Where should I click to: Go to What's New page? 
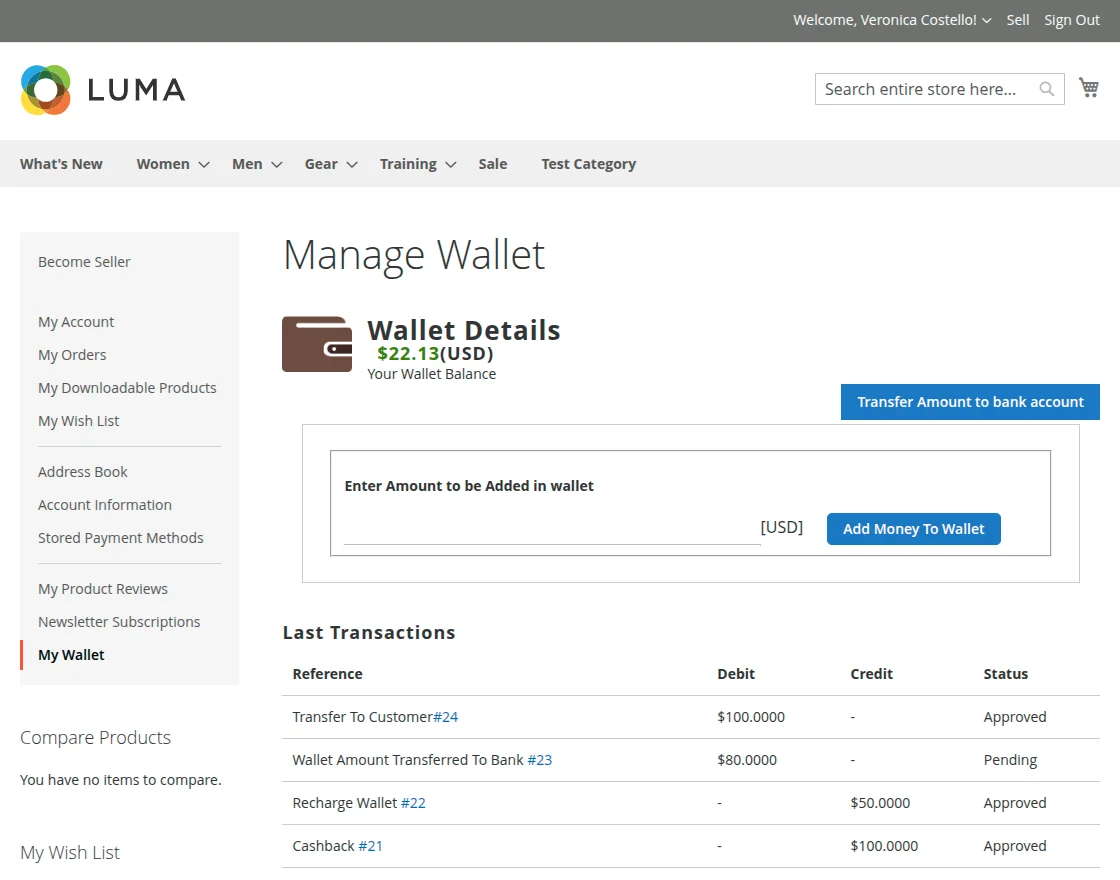[x=61, y=164]
